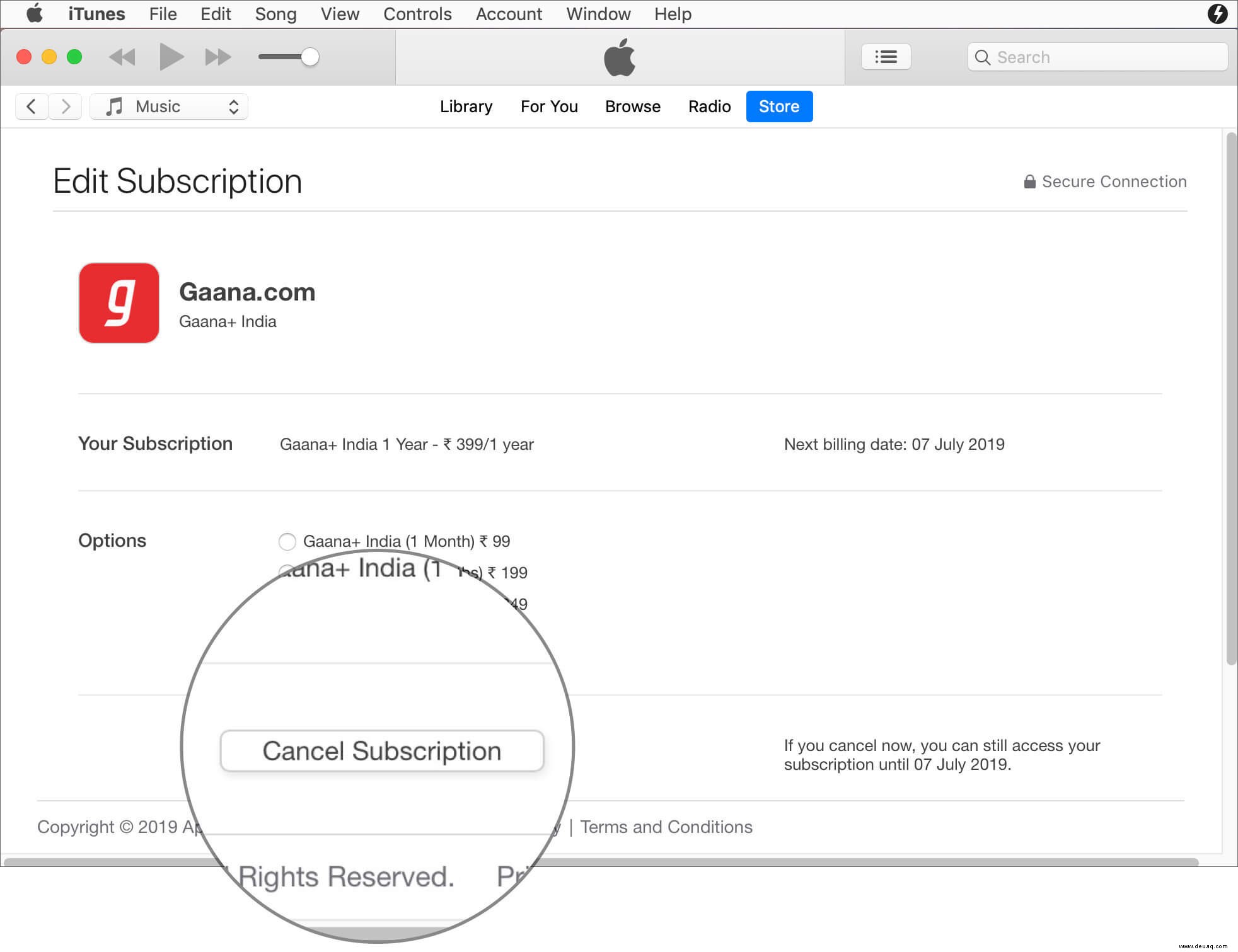Click the lock icon near Secure Connection

point(1028,181)
